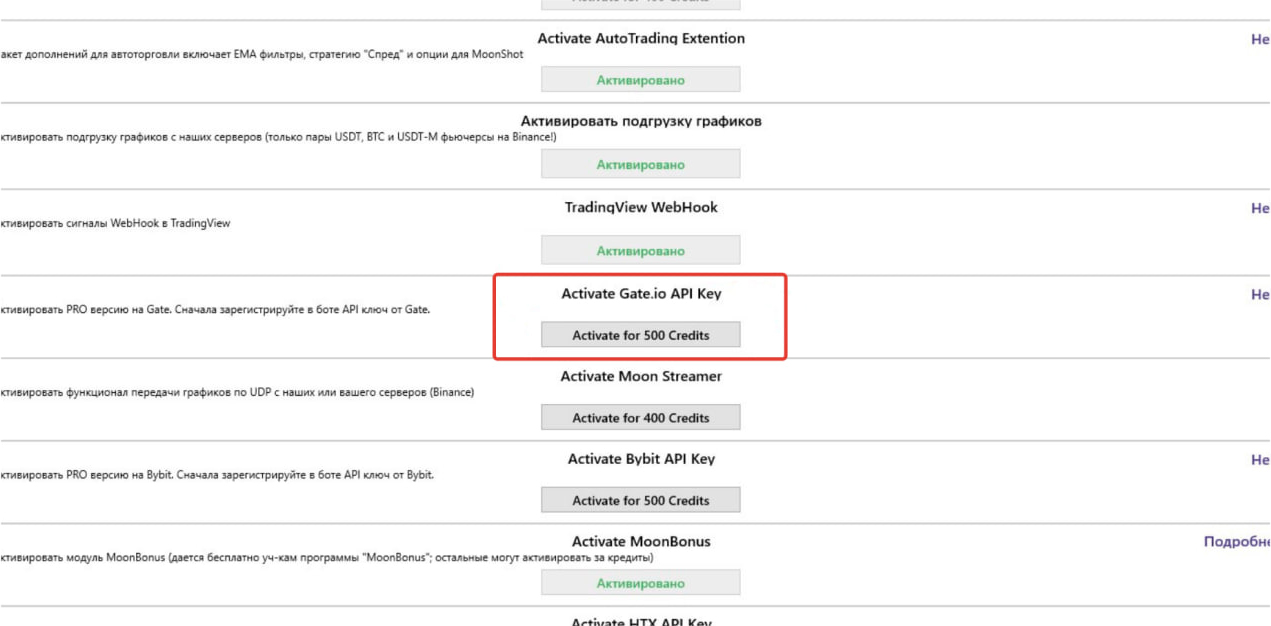Image resolution: width=1271 pixels, height=626 pixels.
Task: Click the Активировано button under TradingView WebHook
Action: tap(641, 250)
